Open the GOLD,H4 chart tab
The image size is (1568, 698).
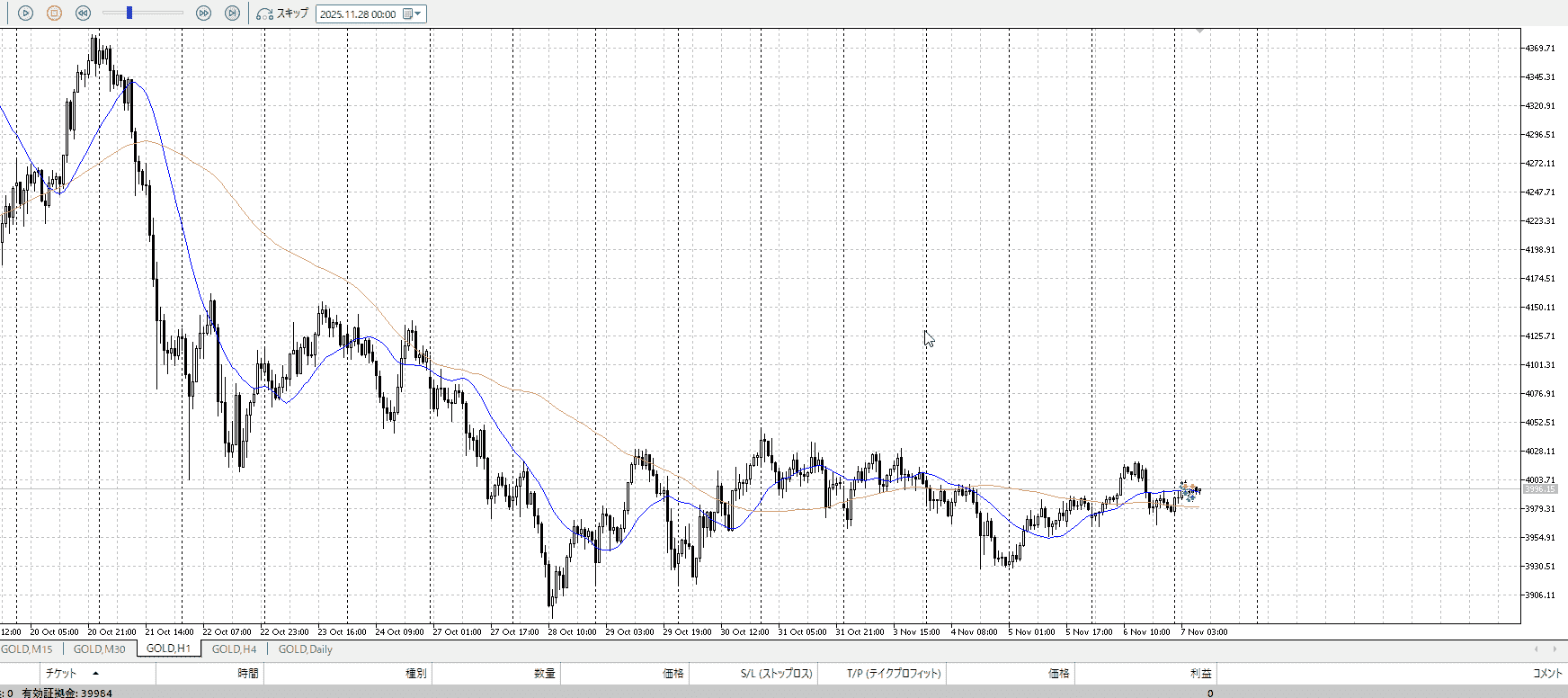[x=234, y=649]
